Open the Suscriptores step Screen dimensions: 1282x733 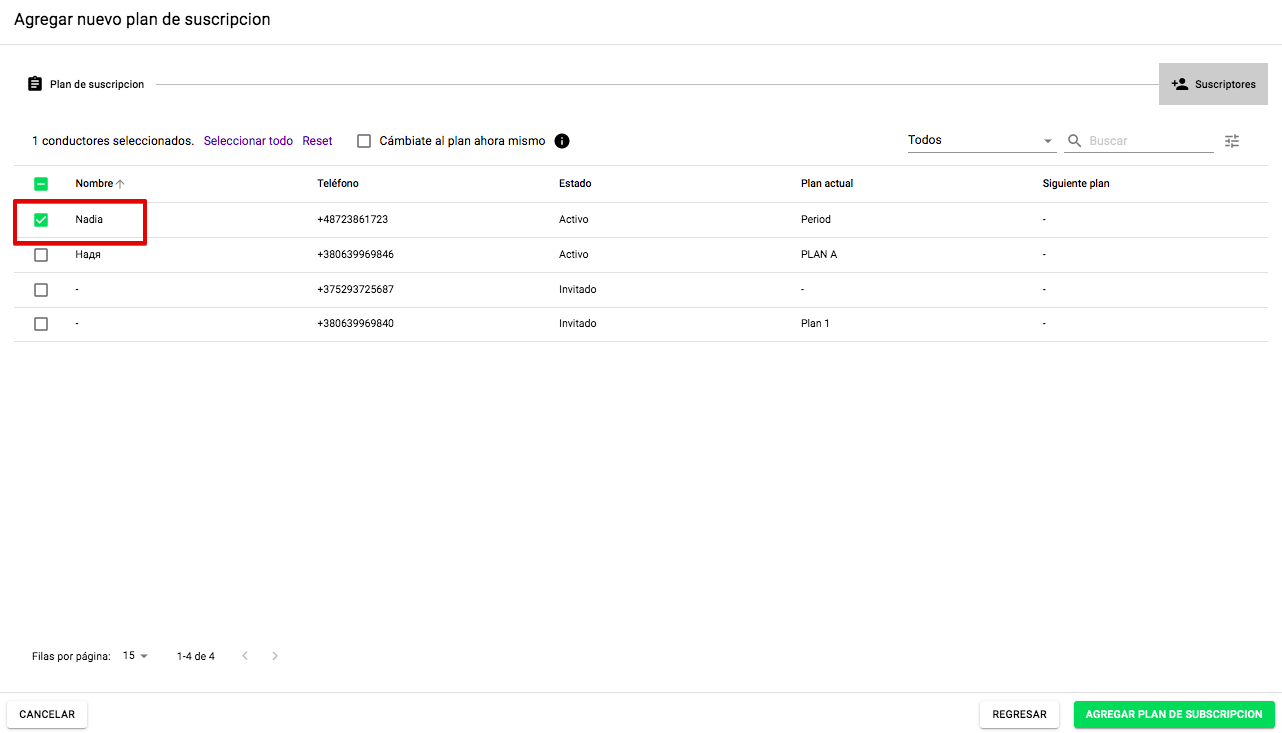coord(1213,84)
